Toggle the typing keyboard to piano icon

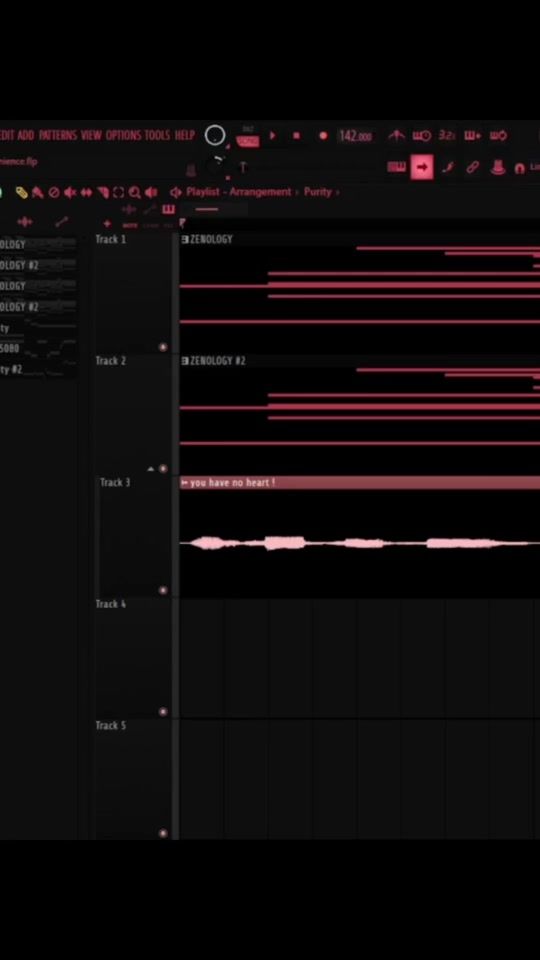[x=397, y=167]
